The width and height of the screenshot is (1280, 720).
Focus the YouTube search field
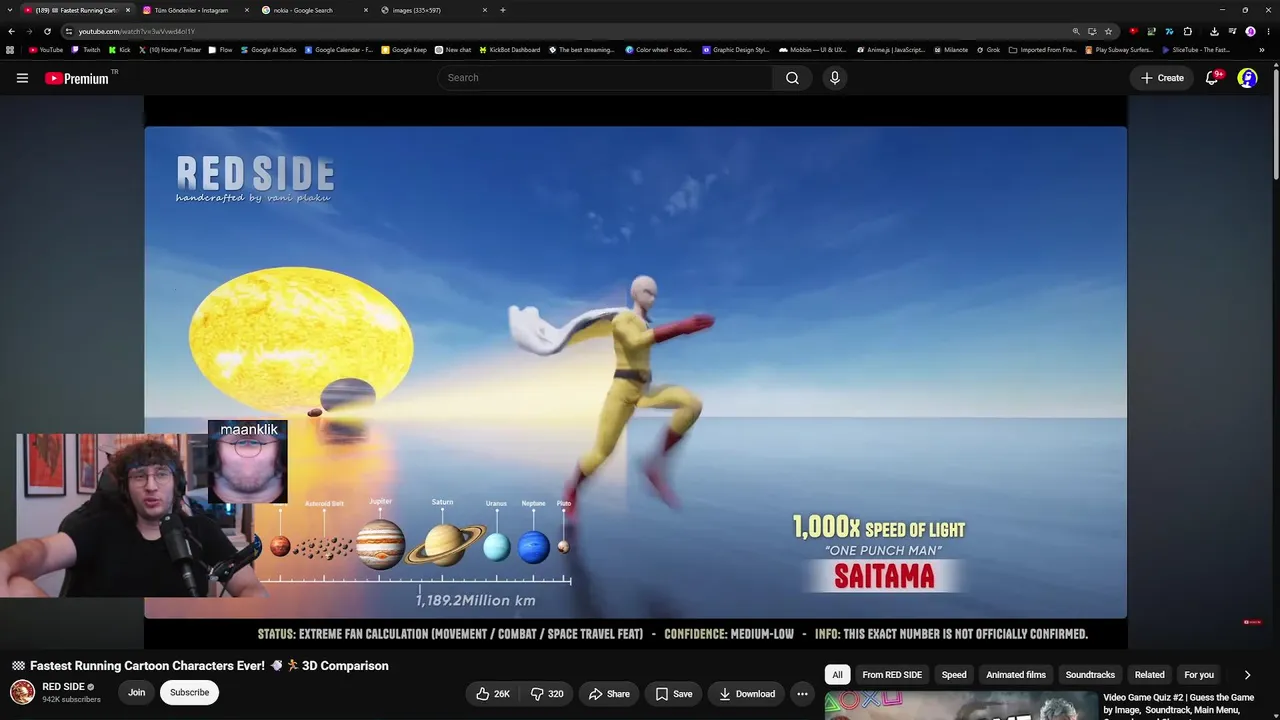click(605, 78)
